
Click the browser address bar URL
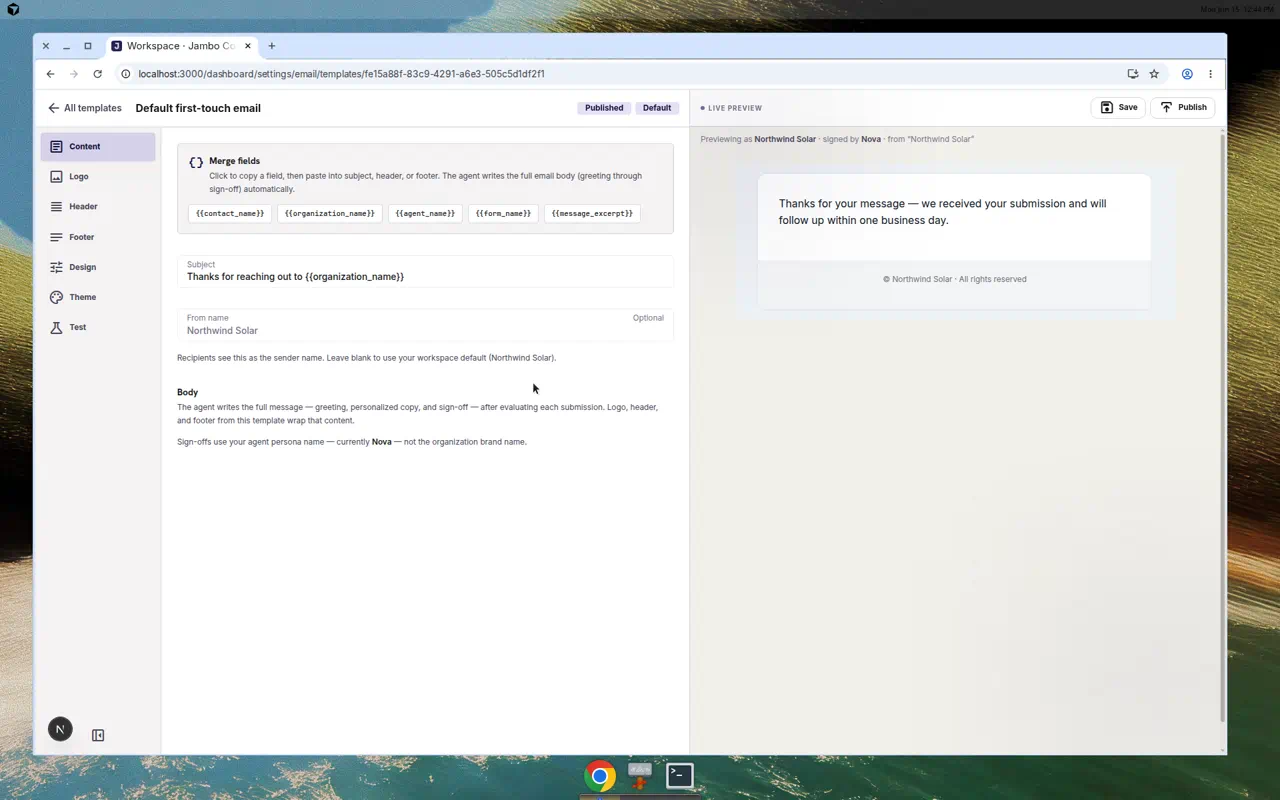(x=341, y=74)
